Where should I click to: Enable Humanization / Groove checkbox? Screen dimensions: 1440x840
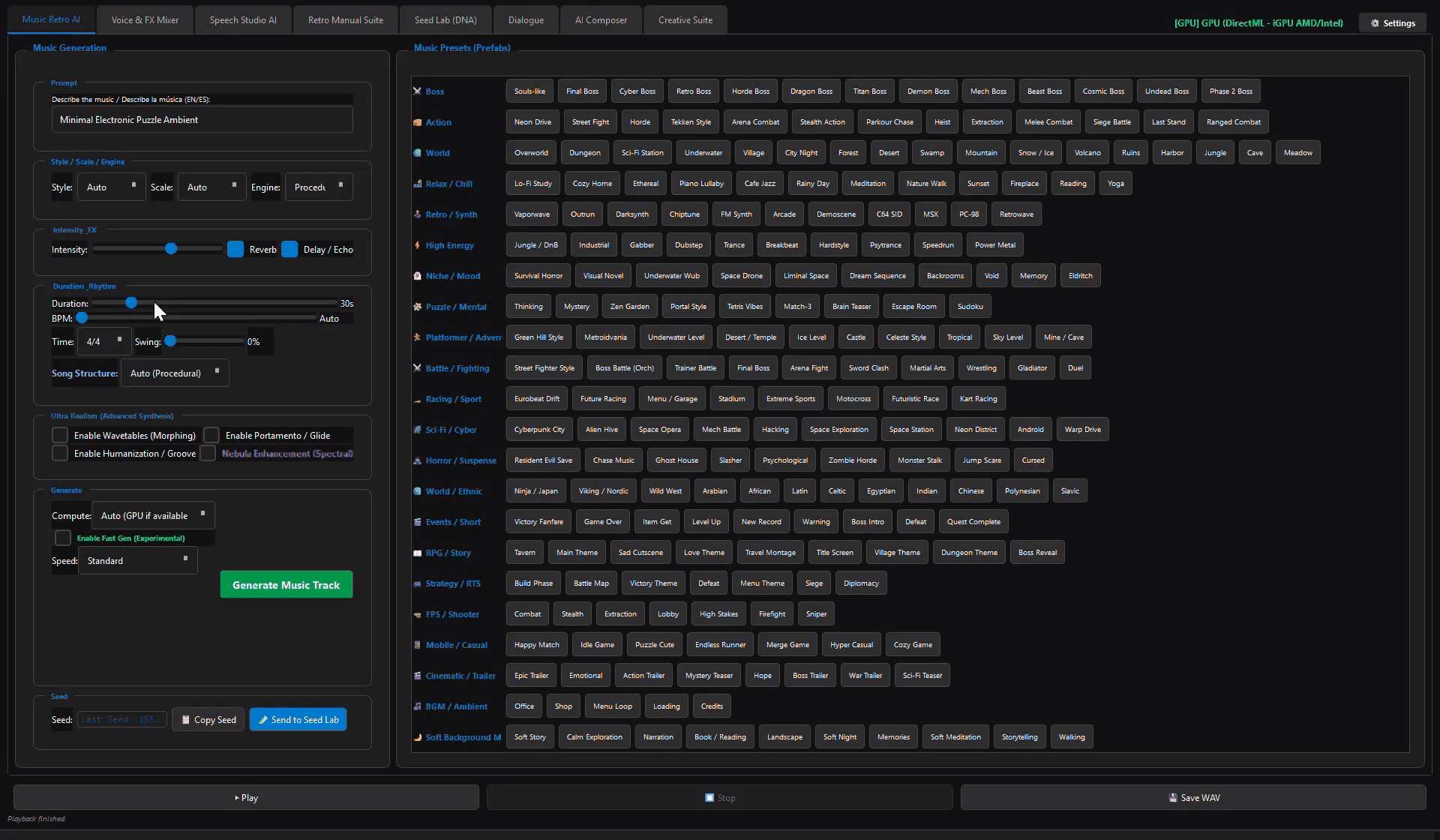(x=60, y=453)
